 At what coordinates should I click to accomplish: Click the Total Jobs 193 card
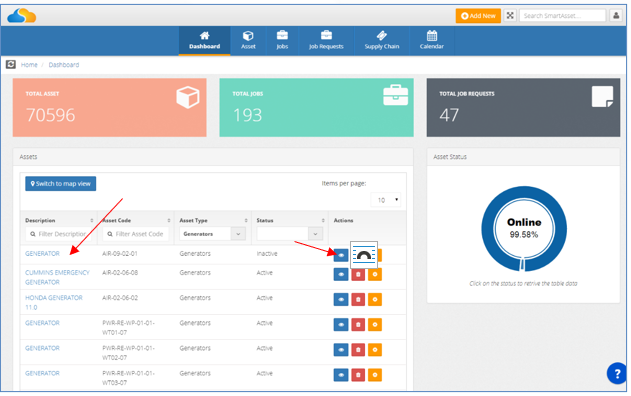click(x=316, y=107)
